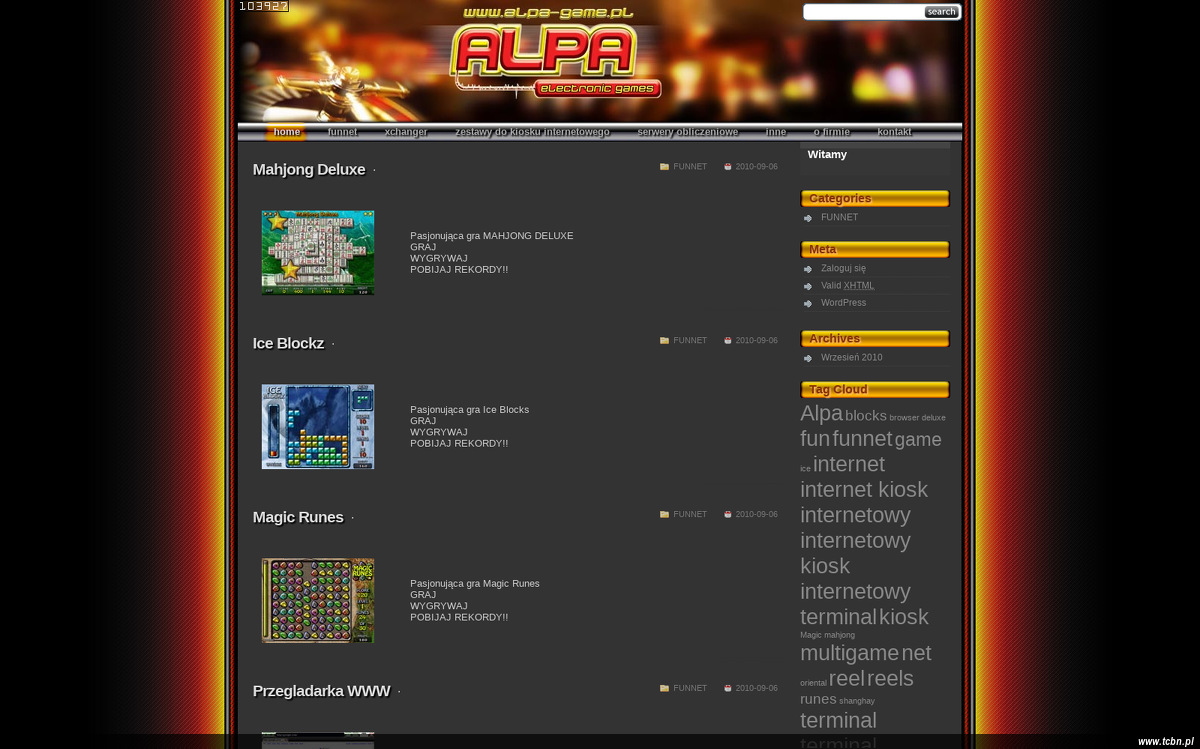Screen dimensions: 1200x749
Task: Select the blocks tag in Tag Cloud
Action: 866,416
